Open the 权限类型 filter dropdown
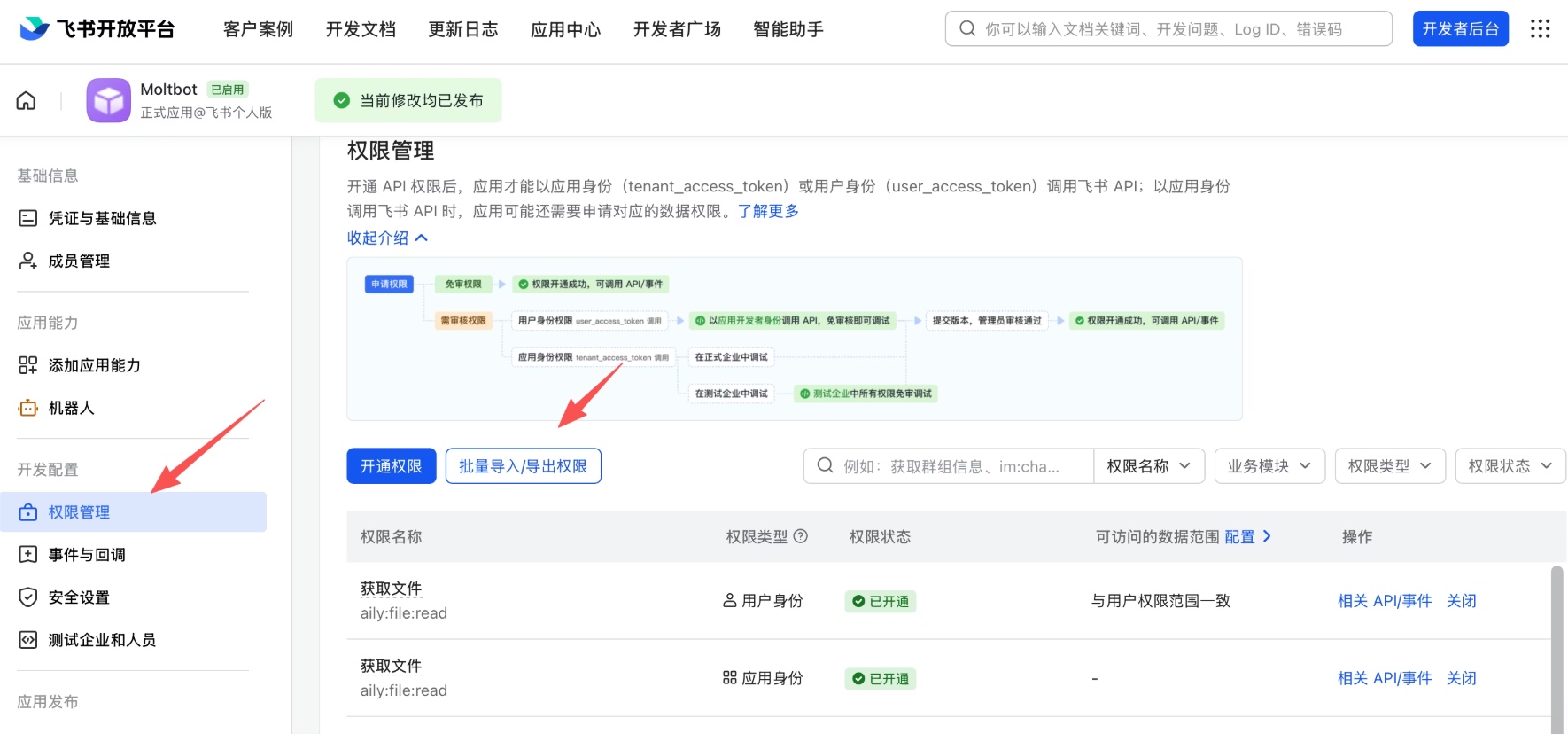1568x749 pixels. click(1389, 466)
